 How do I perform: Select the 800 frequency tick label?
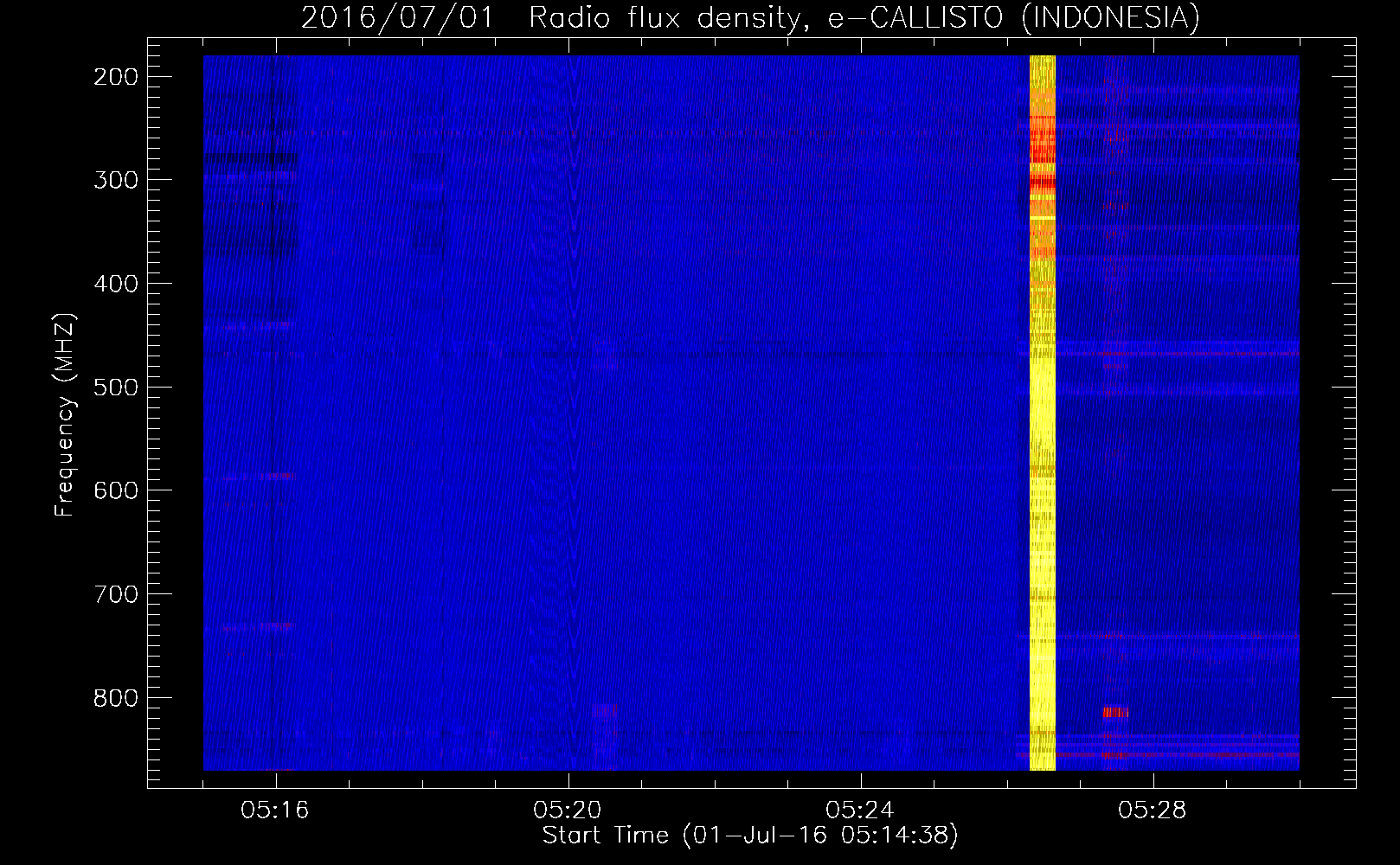pos(115,697)
